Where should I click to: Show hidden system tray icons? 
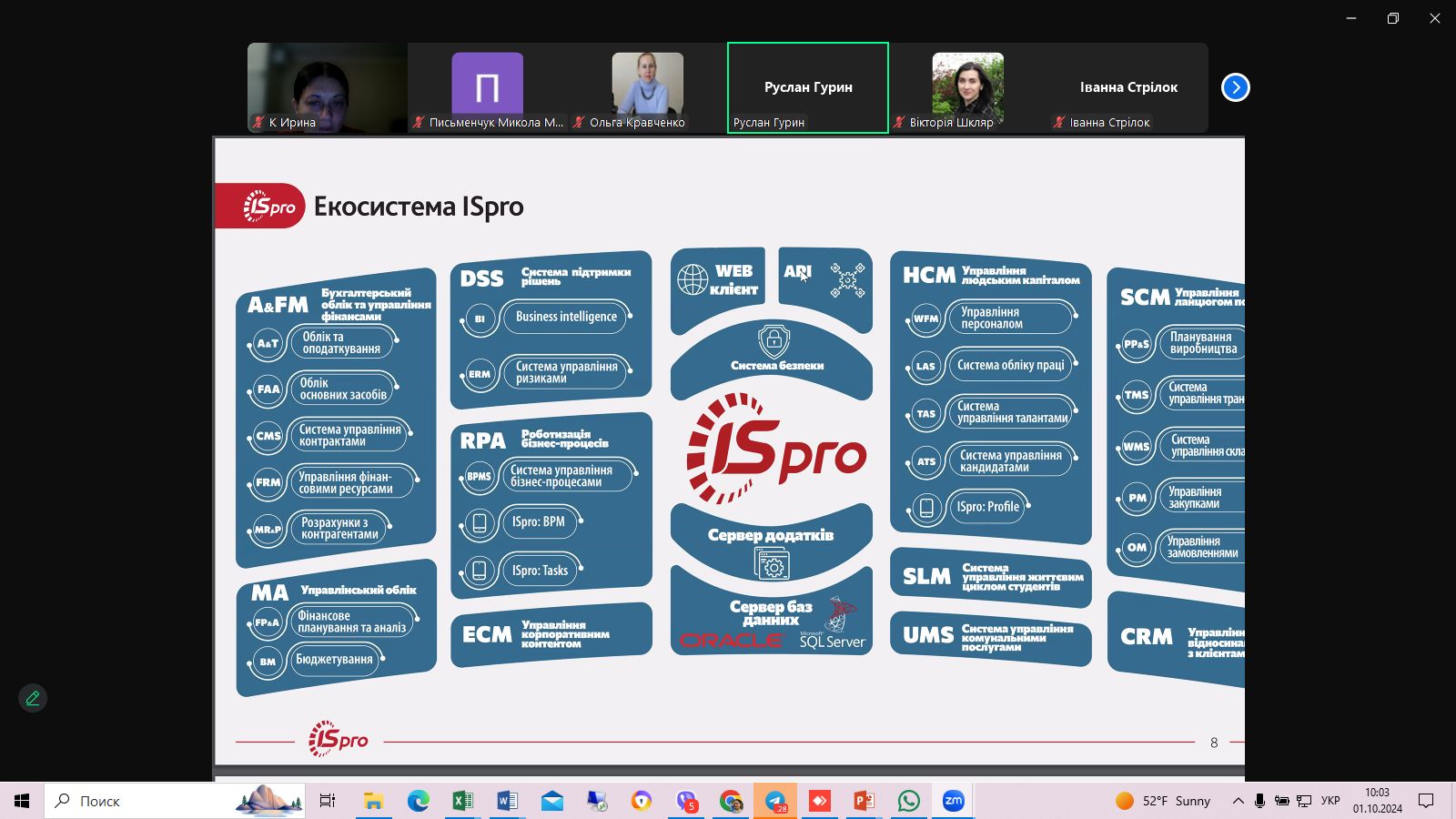pos(1238,801)
